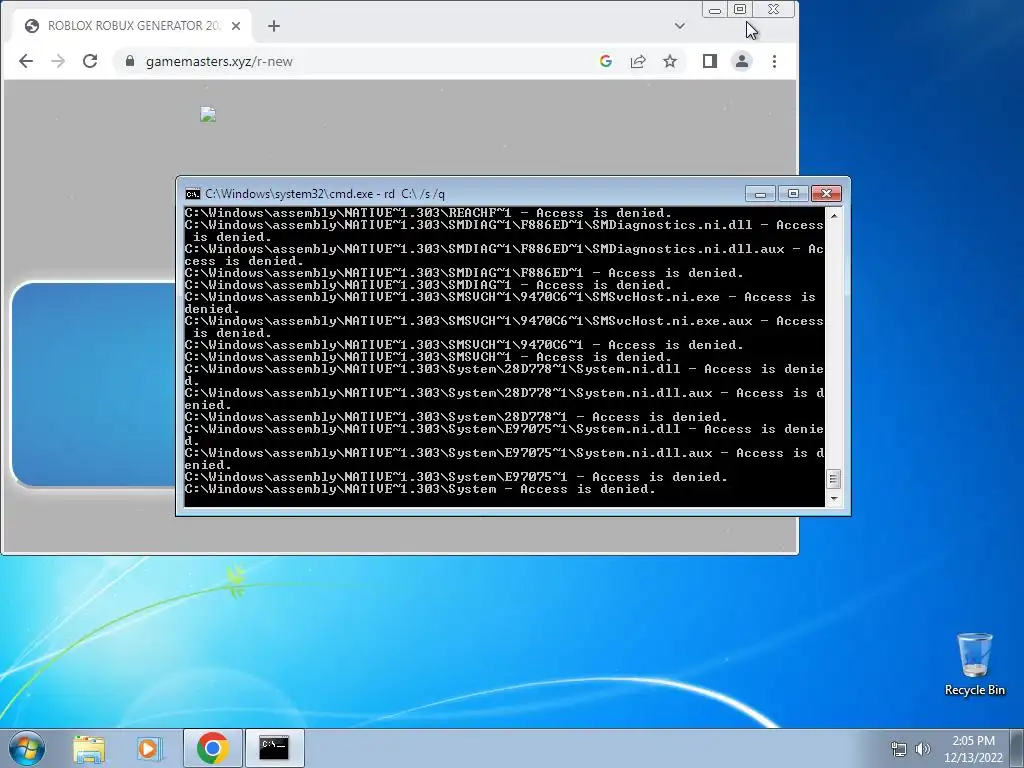The image size is (1024, 768).
Task: Click cmd scrollbar down arrow
Action: [x=833, y=499]
